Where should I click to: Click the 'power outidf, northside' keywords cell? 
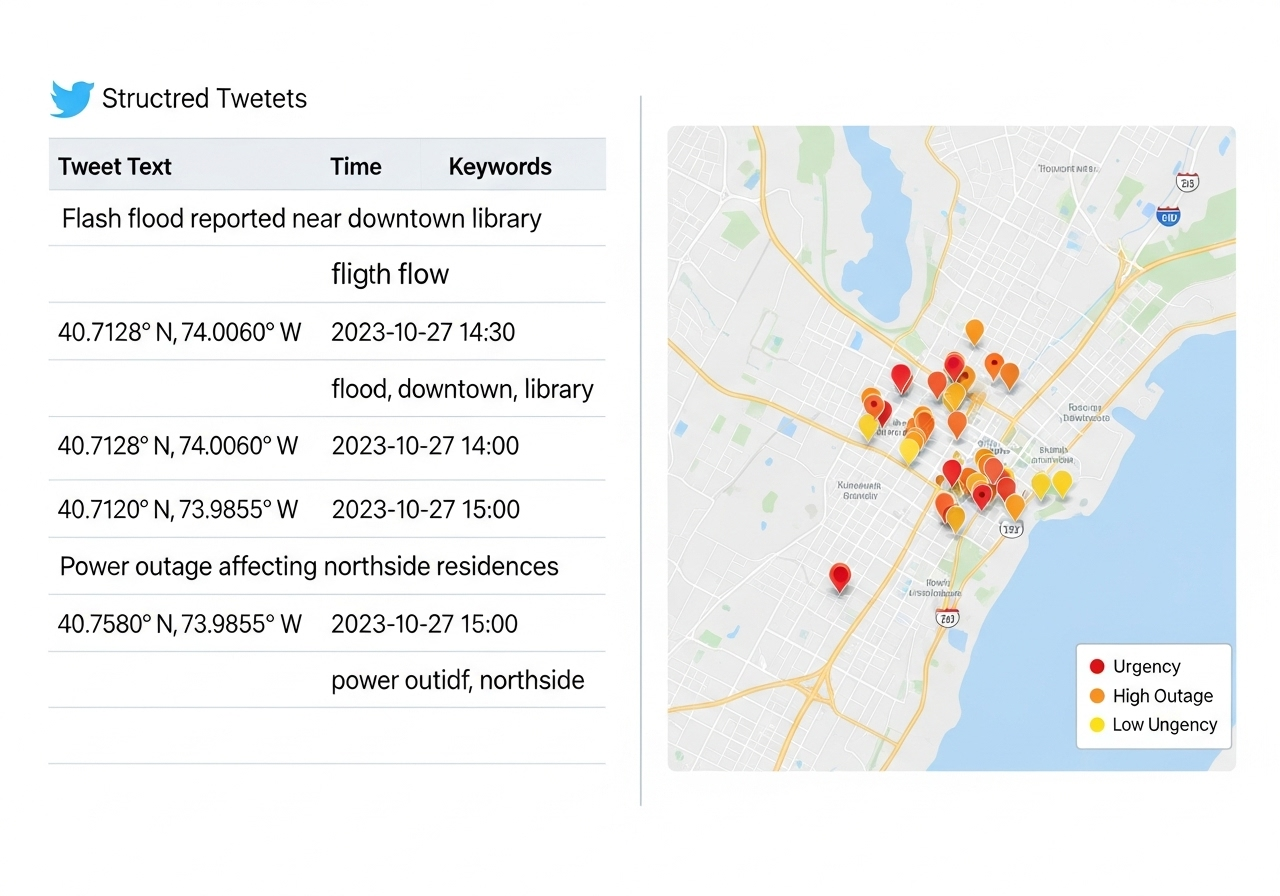click(457, 681)
